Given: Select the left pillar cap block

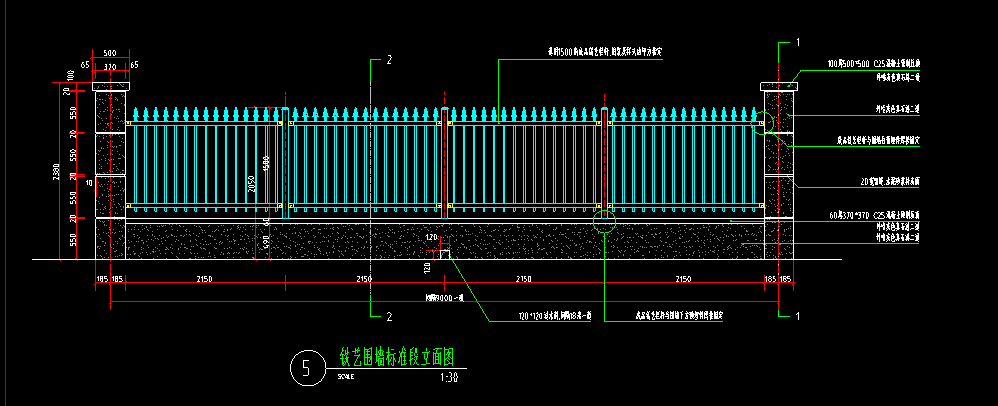Looking at the screenshot, I should (110, 85).
